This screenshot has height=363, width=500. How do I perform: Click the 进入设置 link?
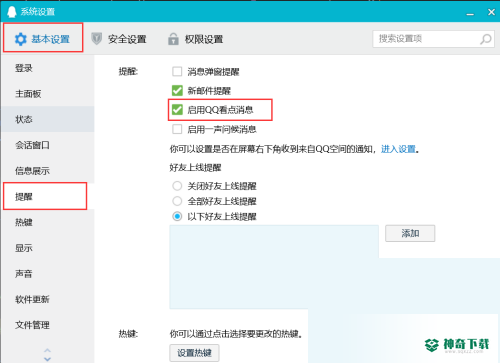pos(398,149)
